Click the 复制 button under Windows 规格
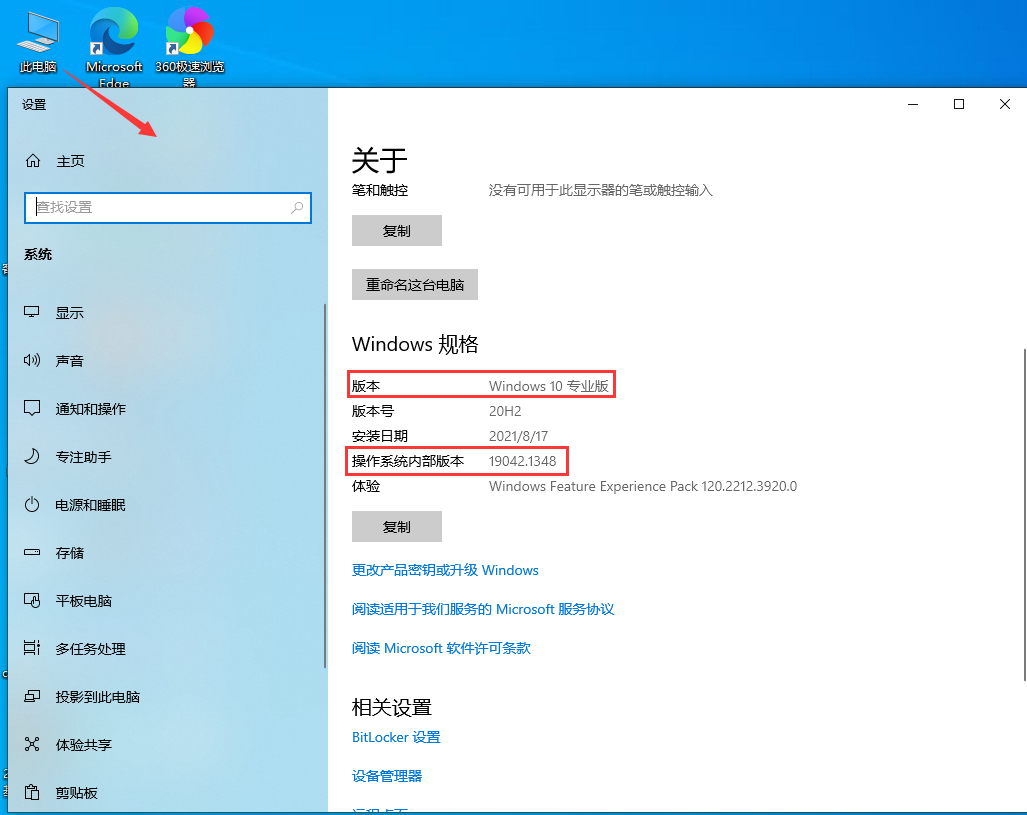Screen dimensions: 1027x815 click(397, 527)
